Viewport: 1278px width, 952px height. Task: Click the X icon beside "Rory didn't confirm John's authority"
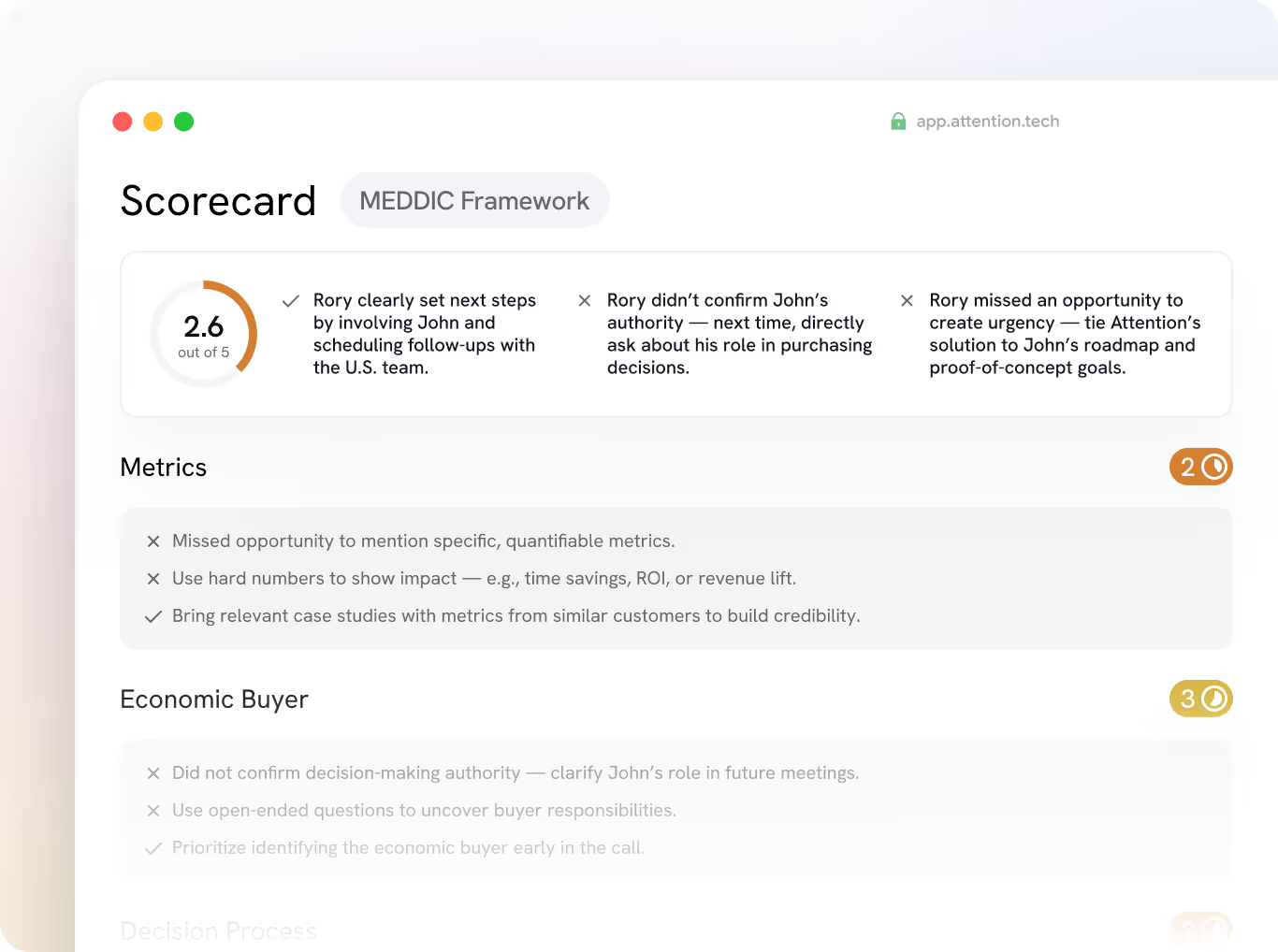585,301
